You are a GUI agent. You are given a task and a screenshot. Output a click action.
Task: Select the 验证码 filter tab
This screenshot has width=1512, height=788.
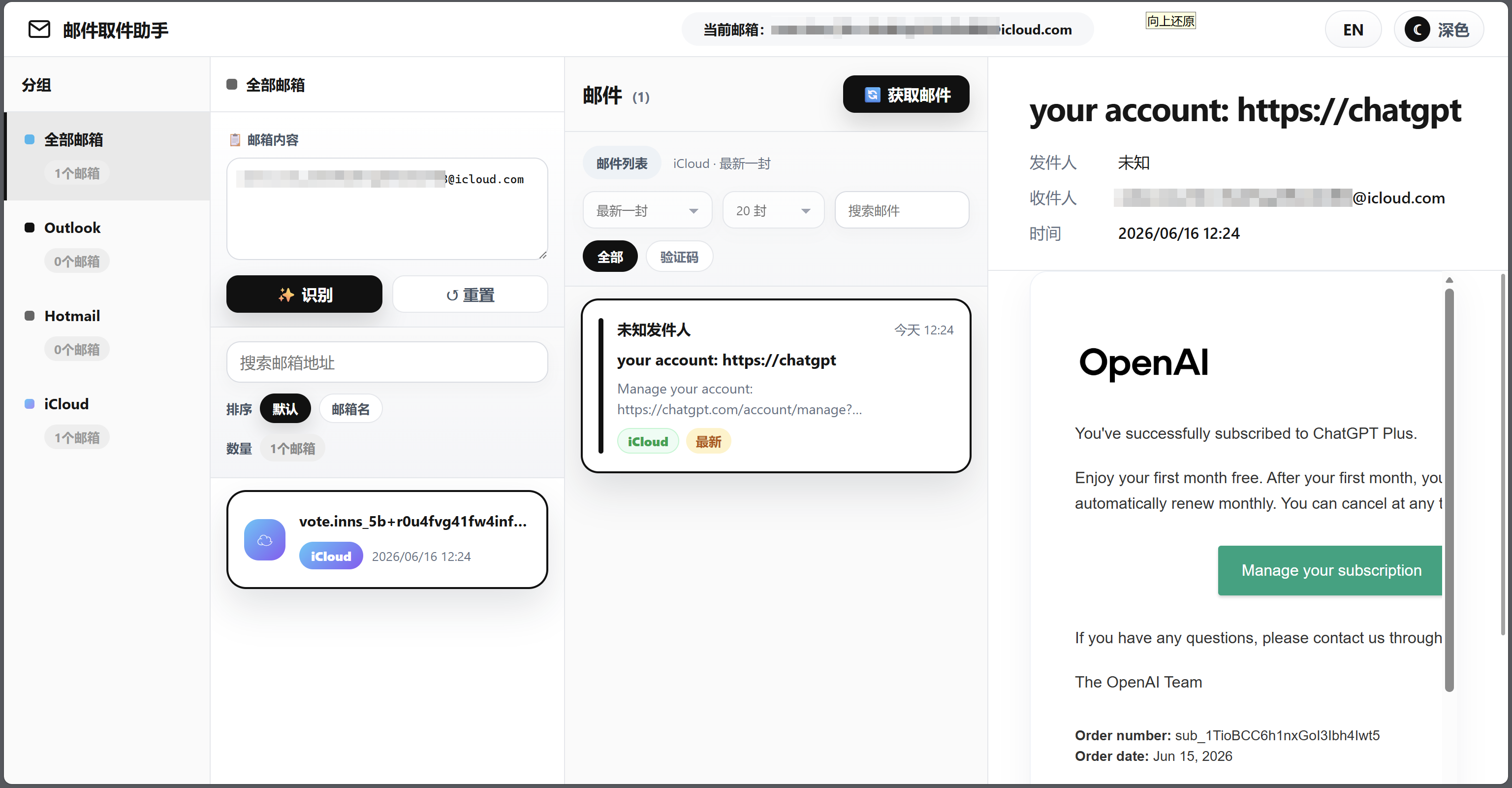coord(679,257)
